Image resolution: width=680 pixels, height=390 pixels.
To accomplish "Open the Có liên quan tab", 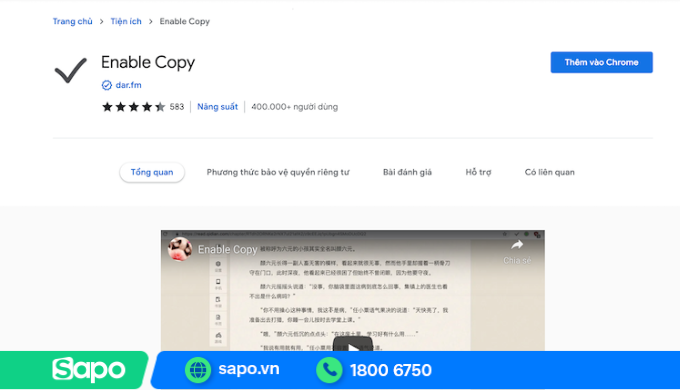I will (x=549, y=172).
